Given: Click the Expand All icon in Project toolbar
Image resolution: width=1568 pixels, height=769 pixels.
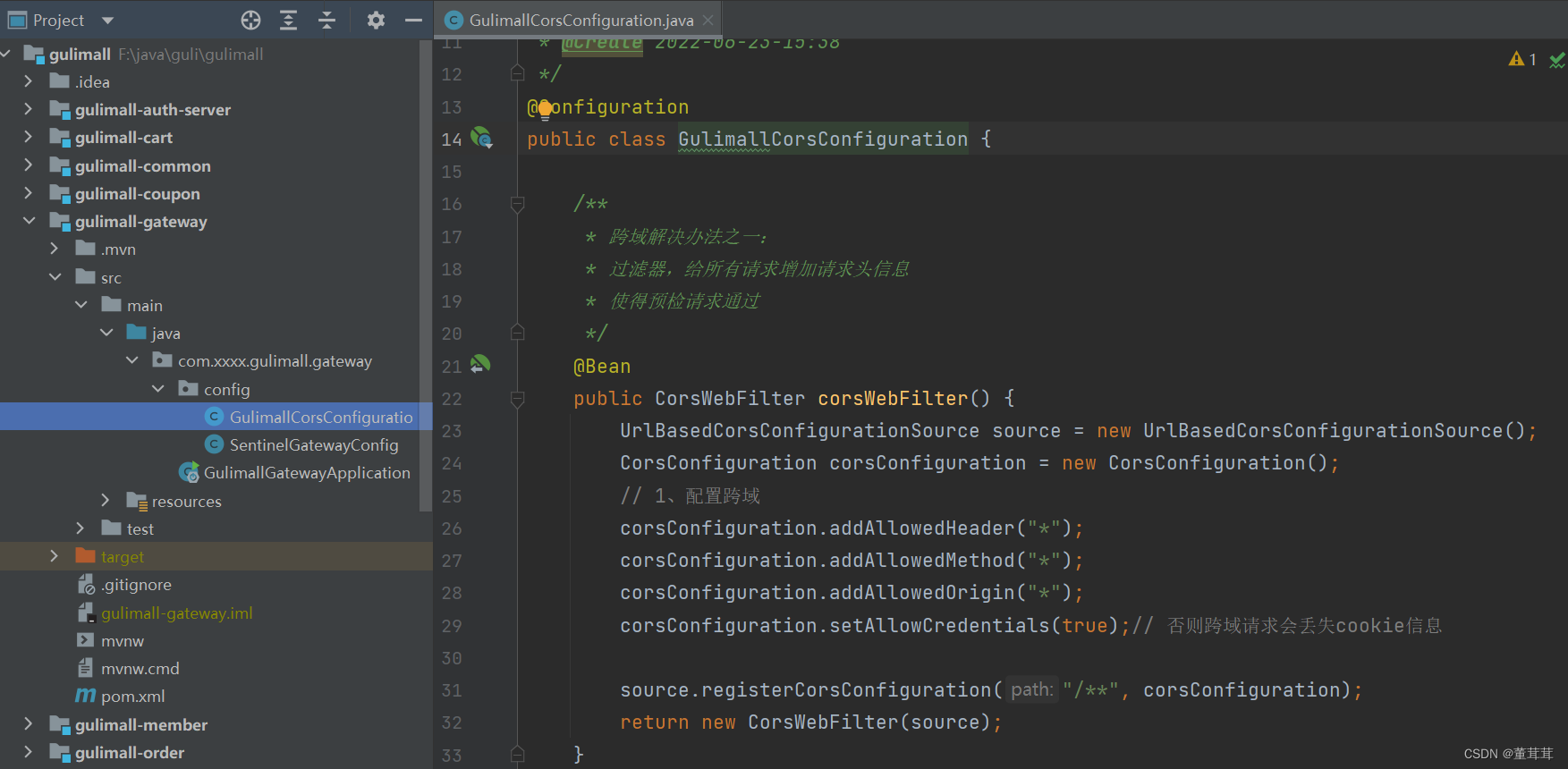Looking at the screenshot, I should coord(288,20).
